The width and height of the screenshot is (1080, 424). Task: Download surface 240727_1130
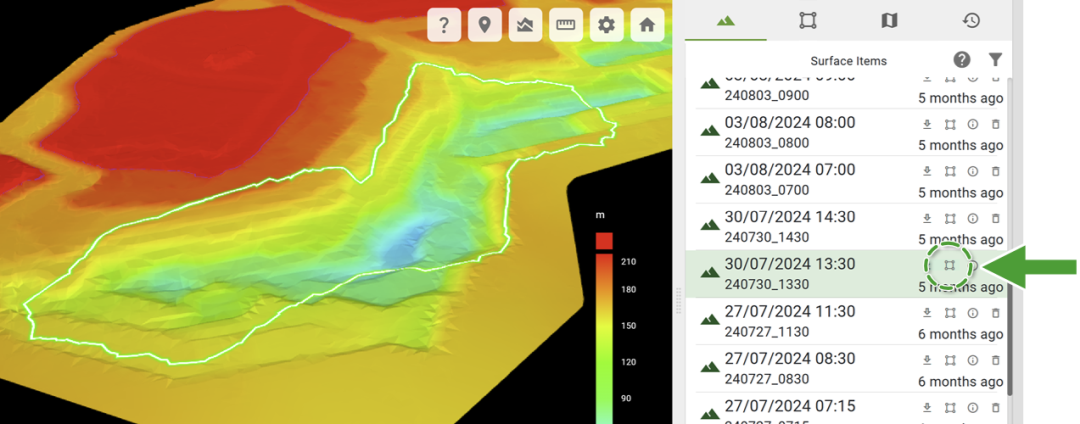click(927, 313)
